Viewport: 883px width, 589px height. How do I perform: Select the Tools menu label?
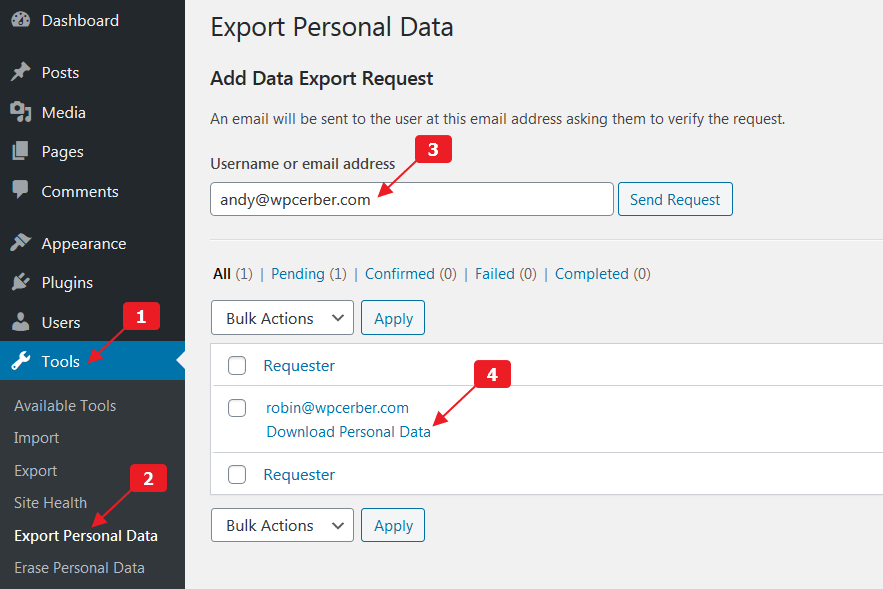pyautogui.click(x=60, y=362)
